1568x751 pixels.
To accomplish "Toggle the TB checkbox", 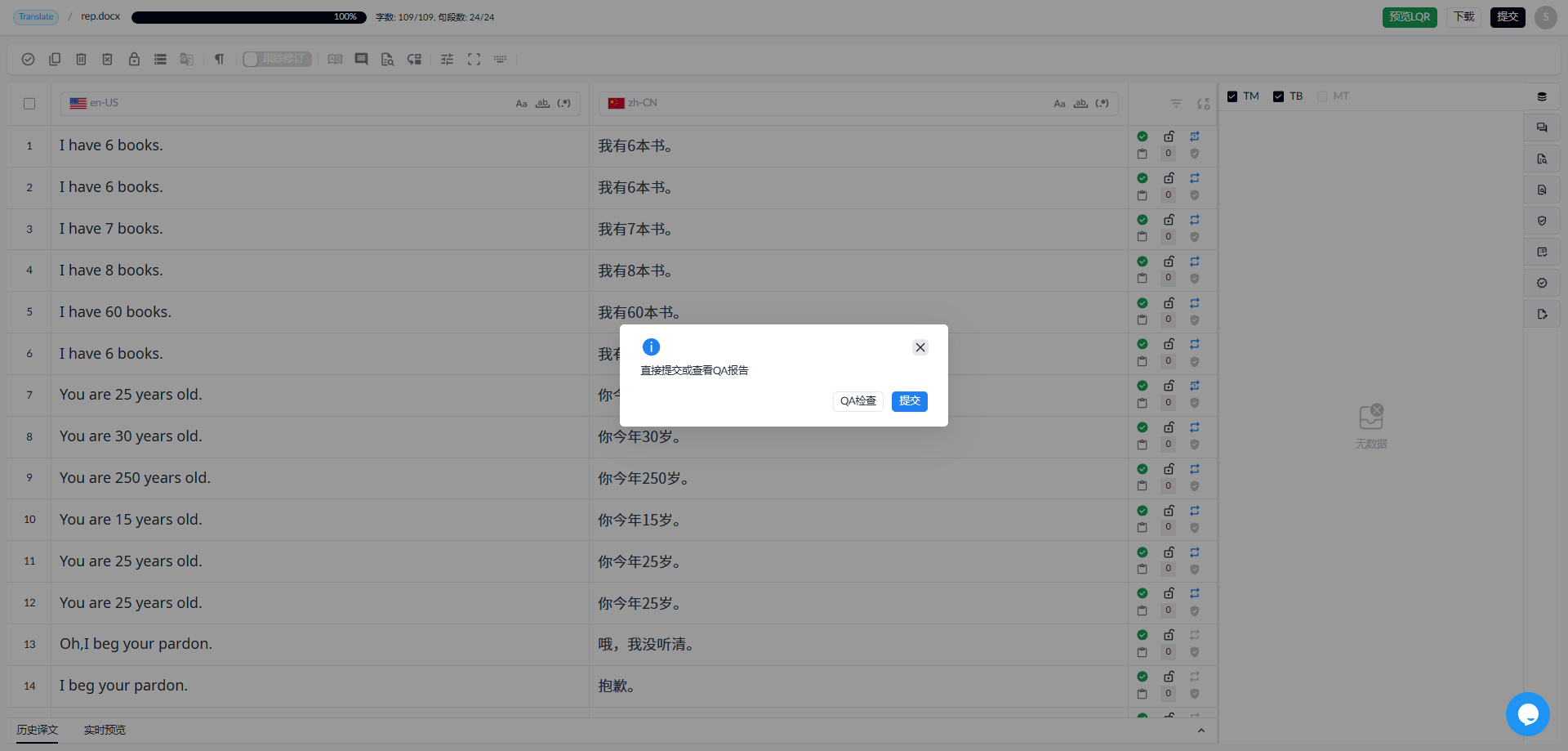I will [x=1278, y=96].
